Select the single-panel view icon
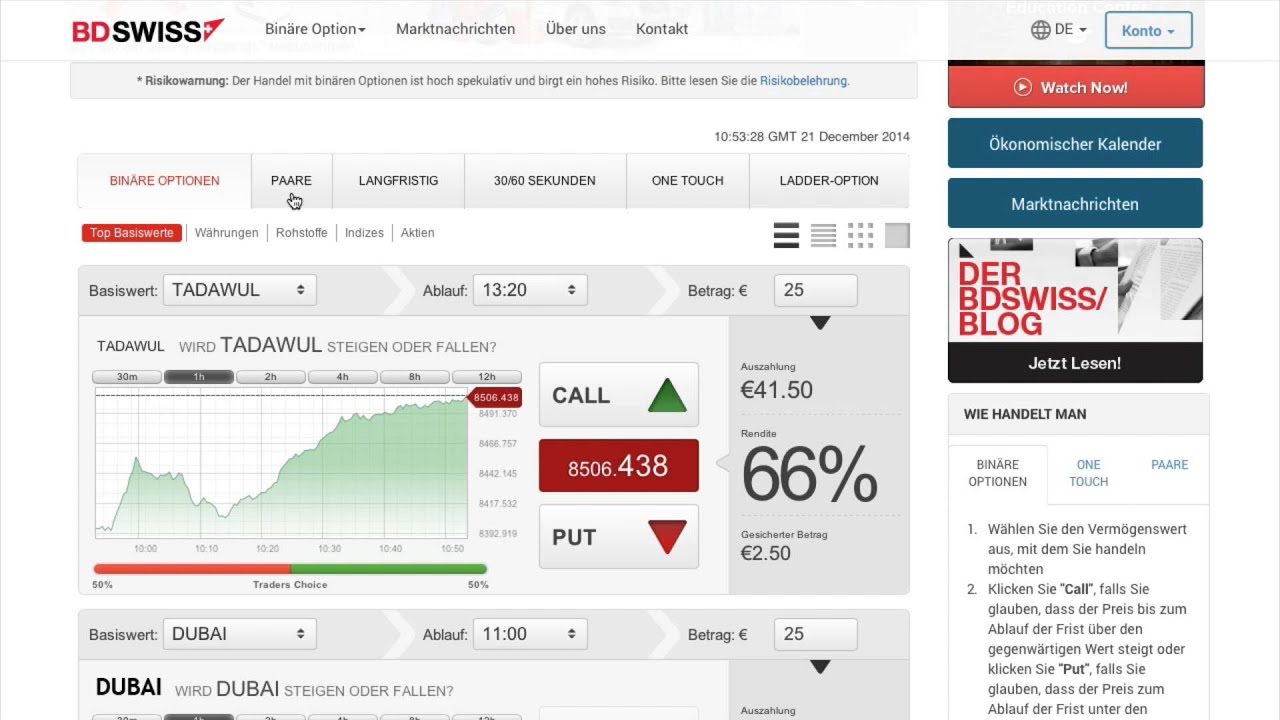 897,235
